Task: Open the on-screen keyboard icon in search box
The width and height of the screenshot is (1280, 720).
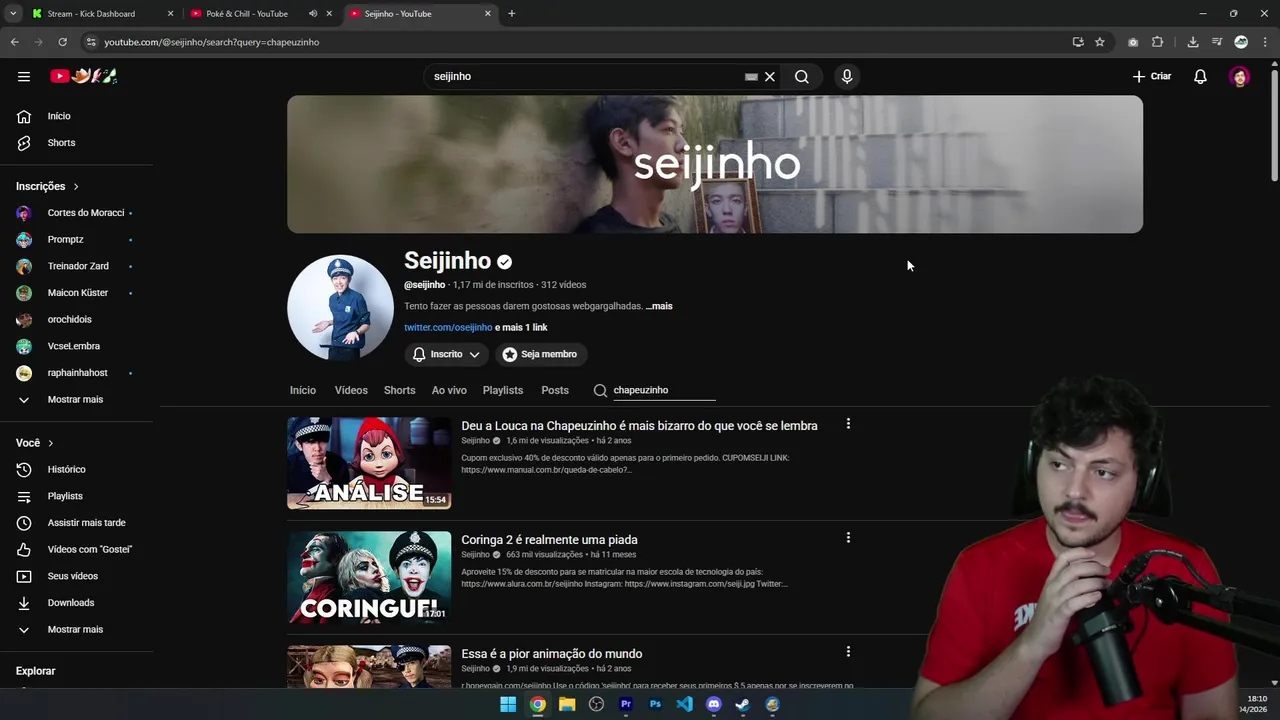Action: coord(751,76)
